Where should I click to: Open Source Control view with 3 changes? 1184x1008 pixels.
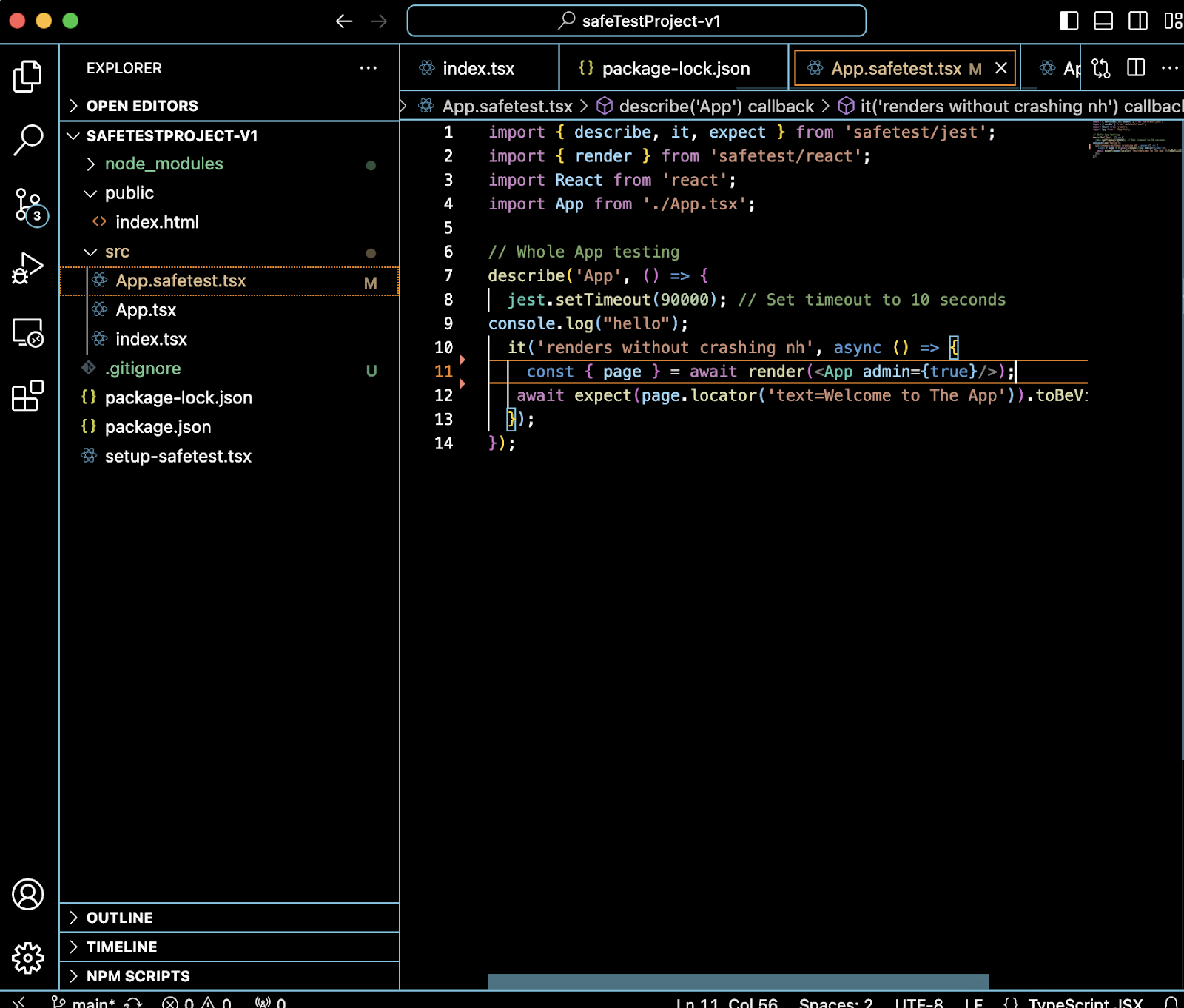30,206
